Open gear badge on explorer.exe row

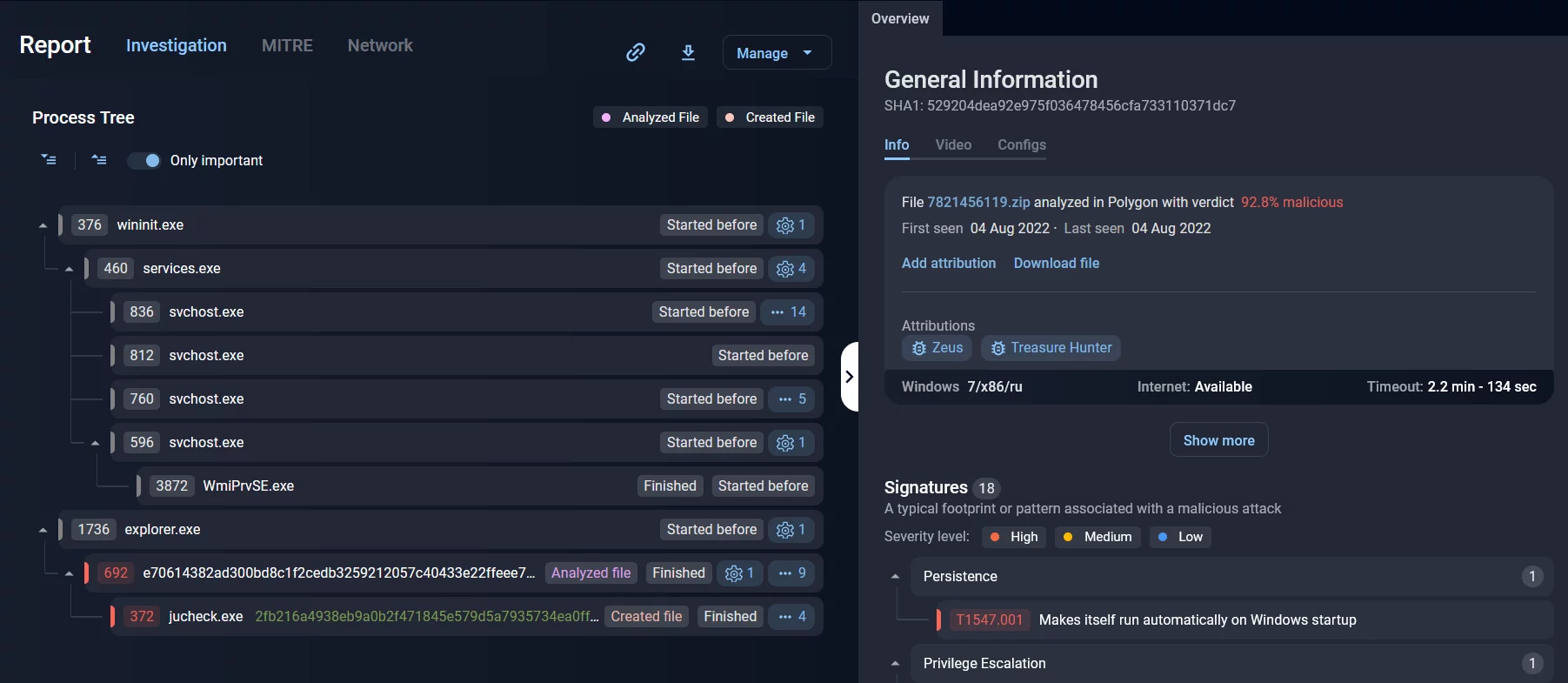coord(791,530)
